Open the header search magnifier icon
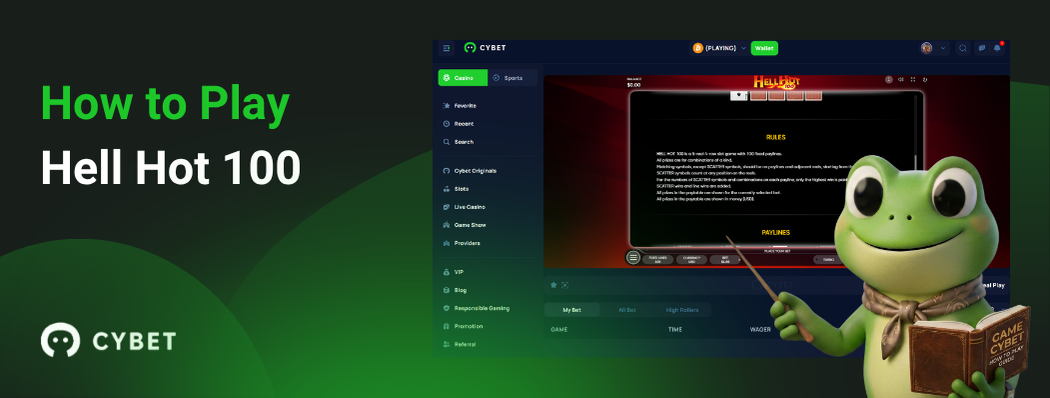Viewport: 1050px width, 398px height. 962,48
